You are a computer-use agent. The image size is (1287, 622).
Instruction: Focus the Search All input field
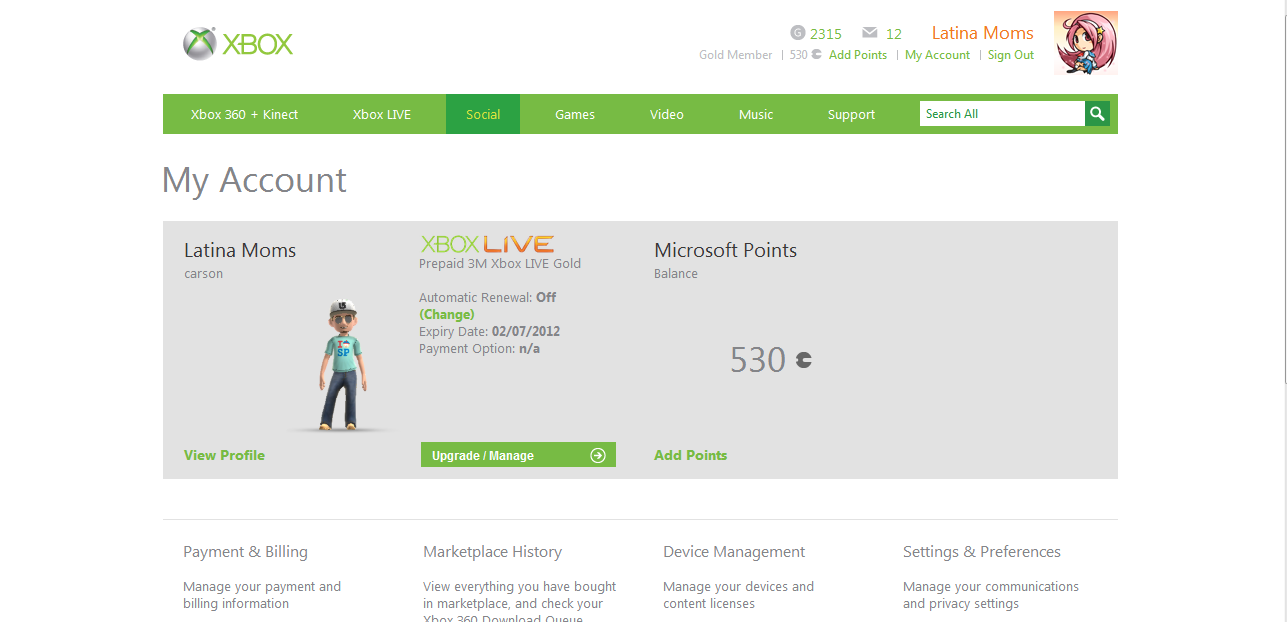[x=1002, y=114]
